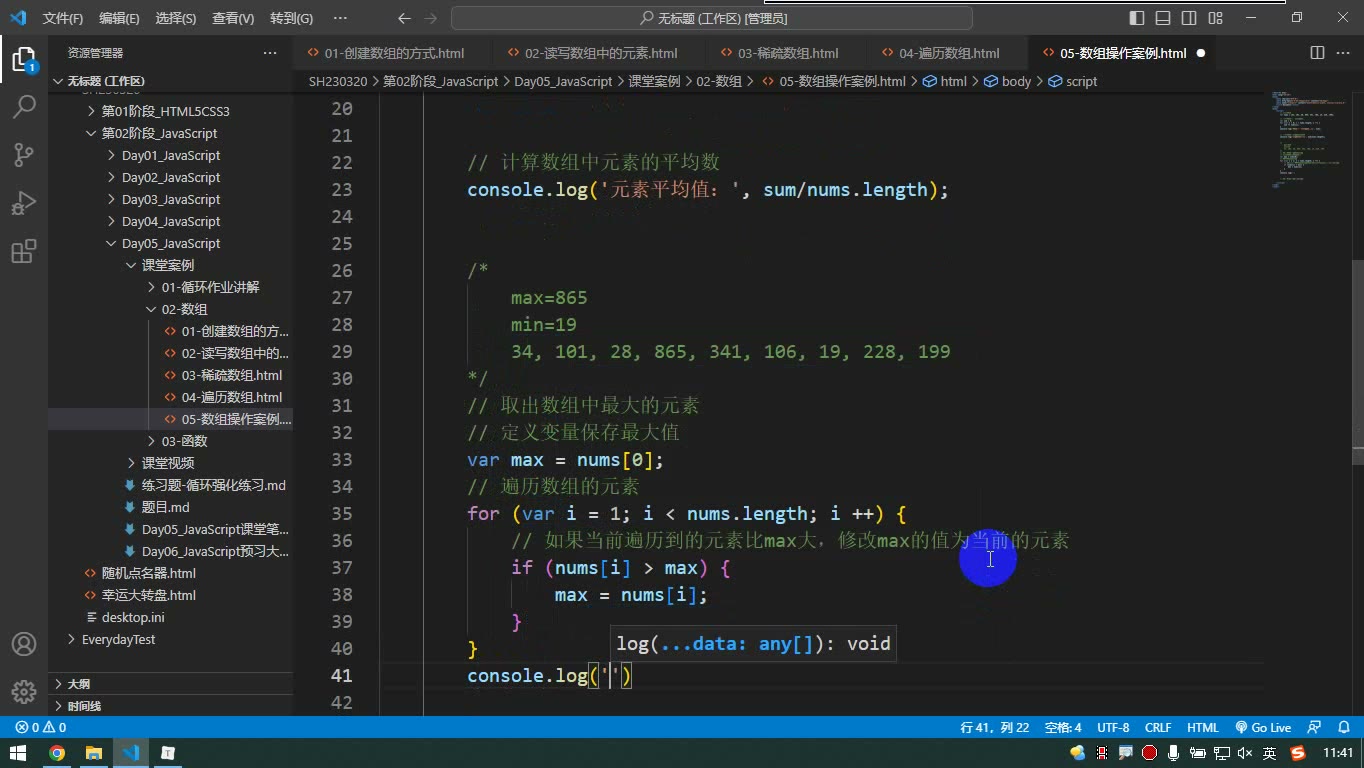Open the Explorer panel's ellipsis menu
Screen dimensions: 1364x768
pyautogui.click(x=270, y=53)
